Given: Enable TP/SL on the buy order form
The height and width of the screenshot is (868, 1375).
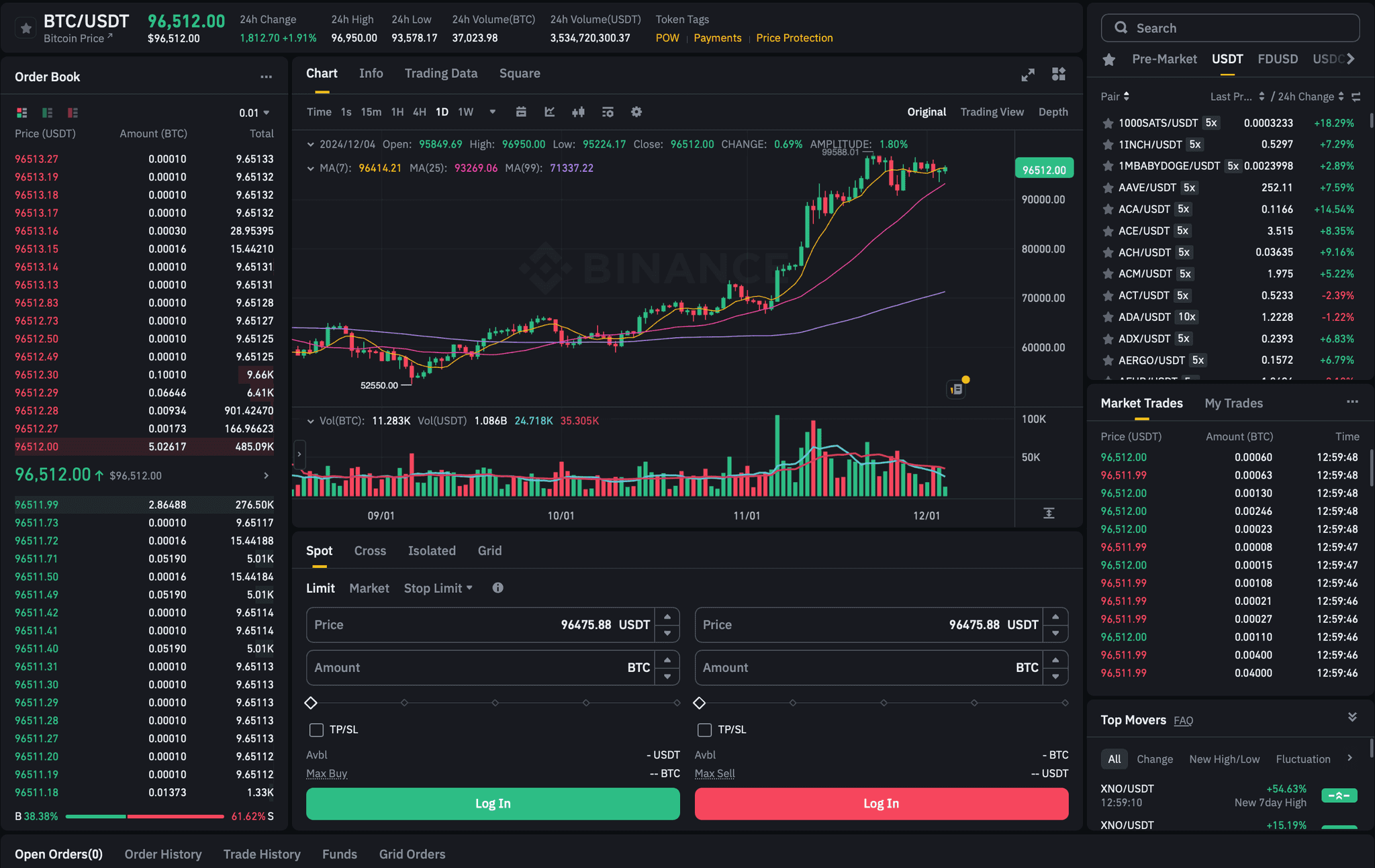Looking at the screenshot, I should coord(316,730).
